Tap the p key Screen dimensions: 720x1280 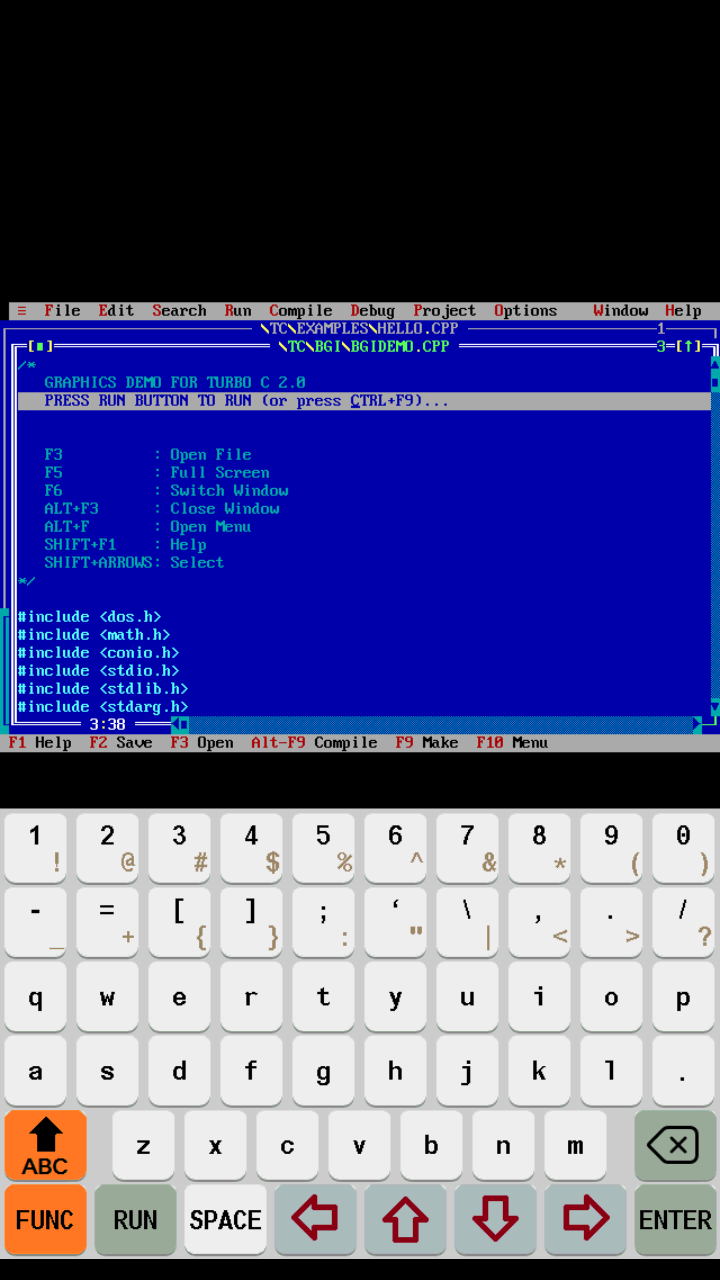pyautogui.click(x=684, y=997)
